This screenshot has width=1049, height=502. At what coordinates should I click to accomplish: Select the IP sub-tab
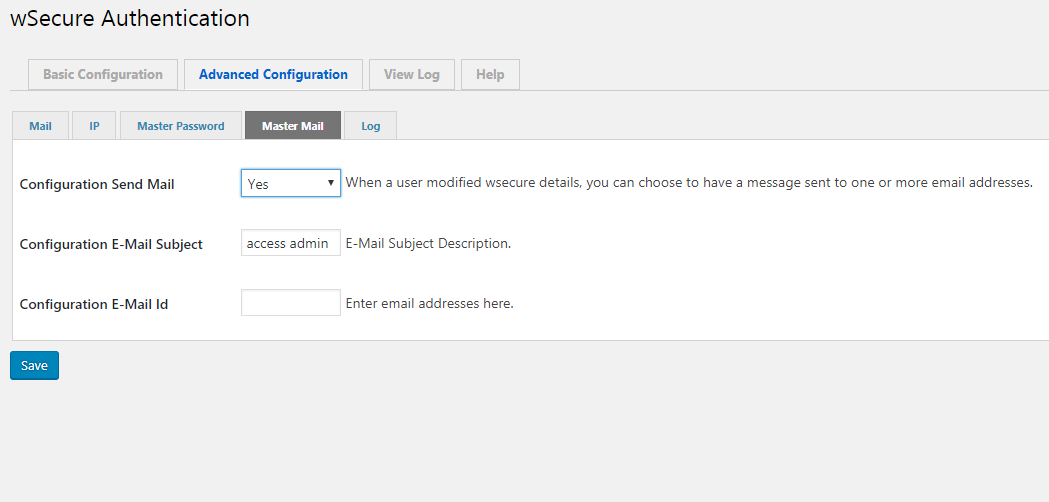pyautogui.click(x=94, y=126)
